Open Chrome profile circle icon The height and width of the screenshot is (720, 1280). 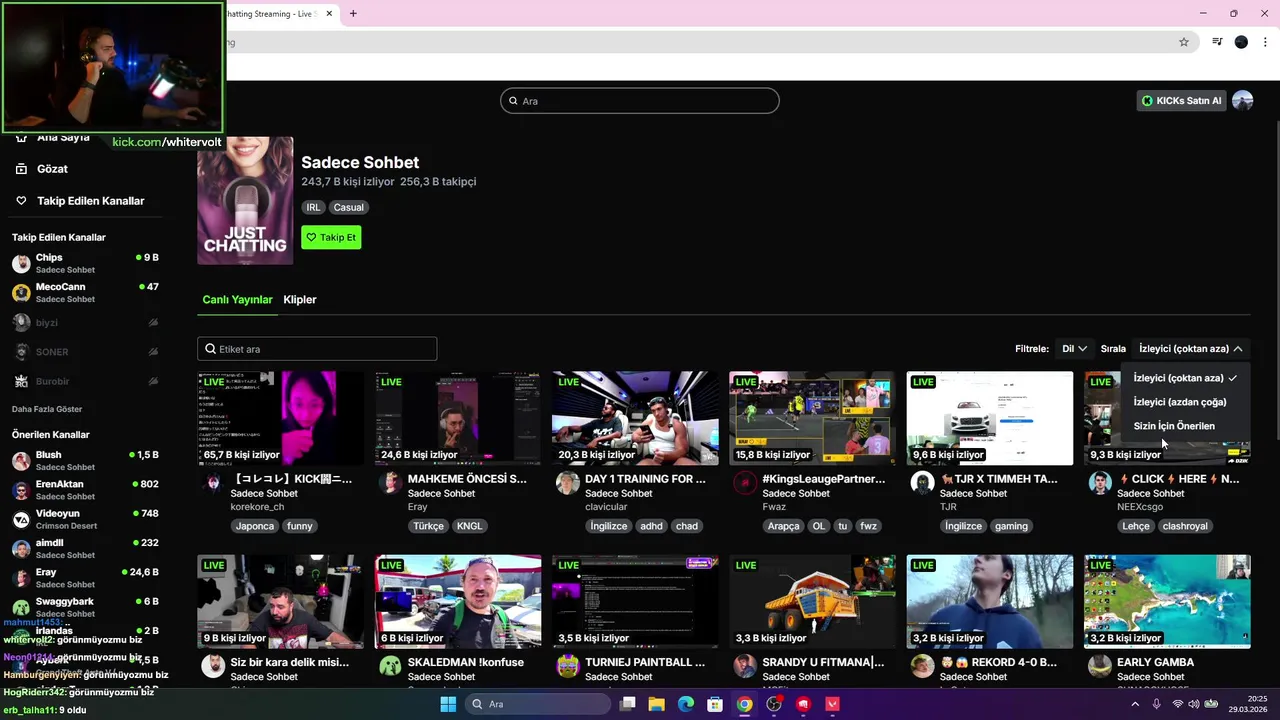[x=1241, y=42]
